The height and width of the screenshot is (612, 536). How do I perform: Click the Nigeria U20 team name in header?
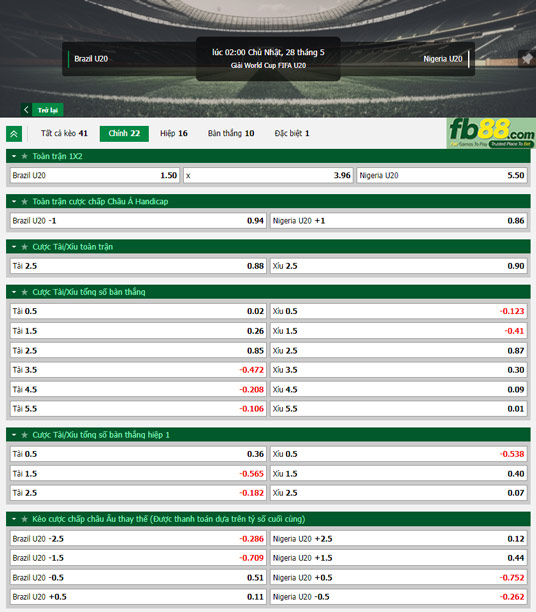click(x=443, y=59)
